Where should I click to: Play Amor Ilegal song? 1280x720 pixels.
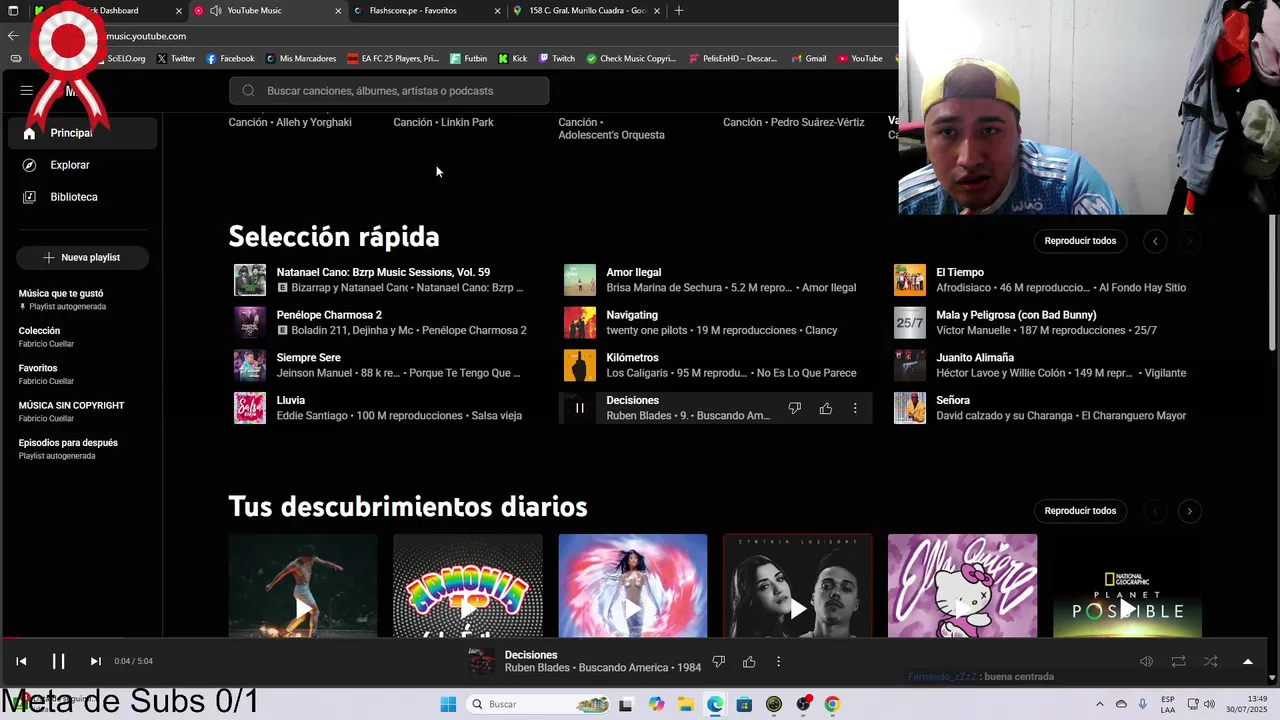tap(580, 280)
